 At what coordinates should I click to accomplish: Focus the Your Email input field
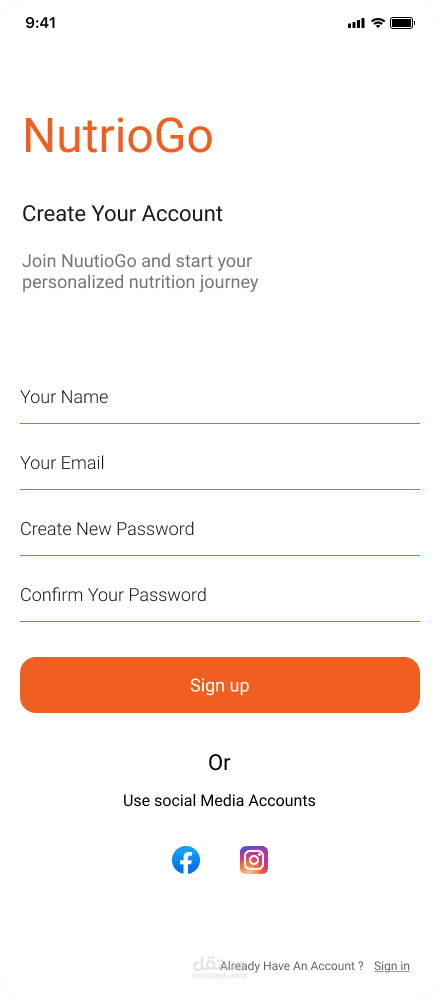click(x=220, y=464)
